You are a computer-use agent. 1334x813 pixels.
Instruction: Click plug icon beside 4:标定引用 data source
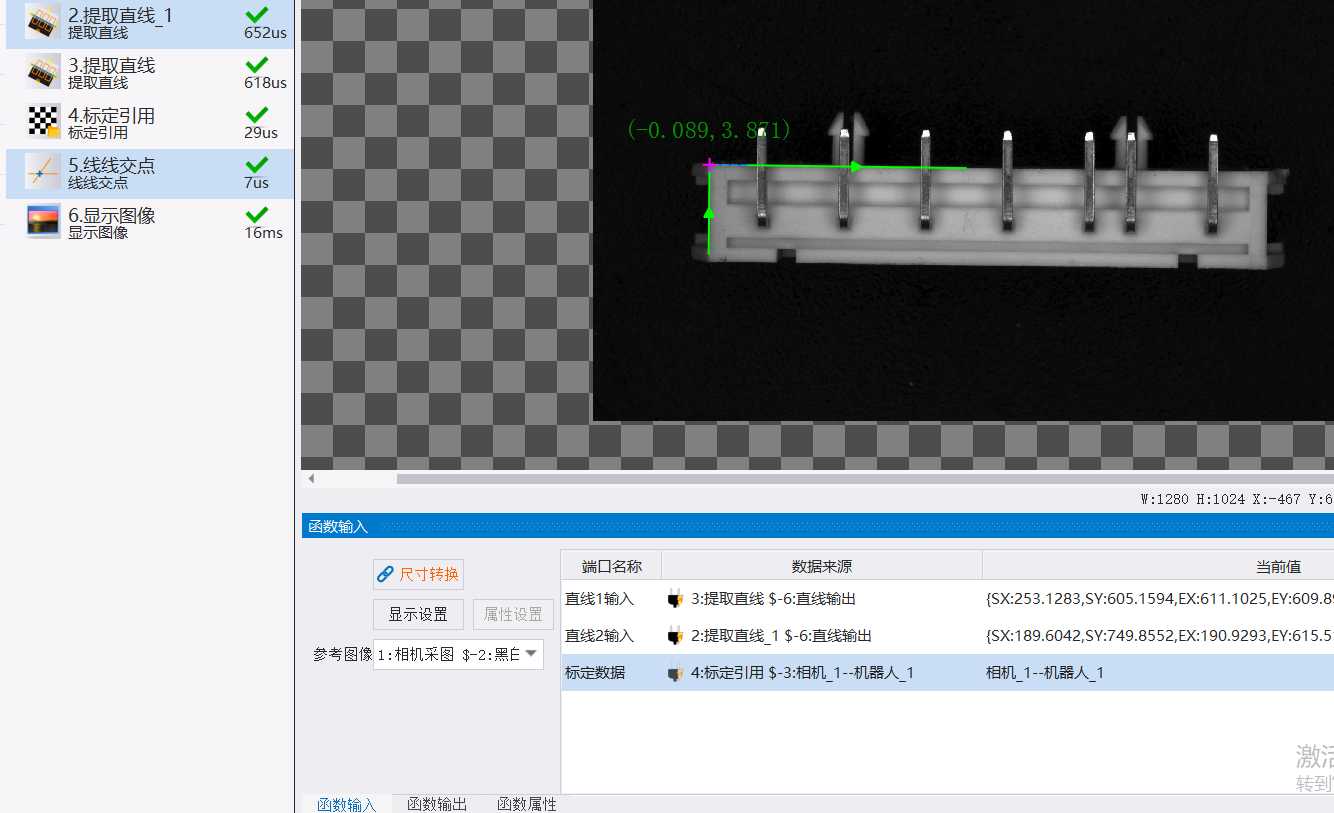pyautogui.click(x=675, y=673)
